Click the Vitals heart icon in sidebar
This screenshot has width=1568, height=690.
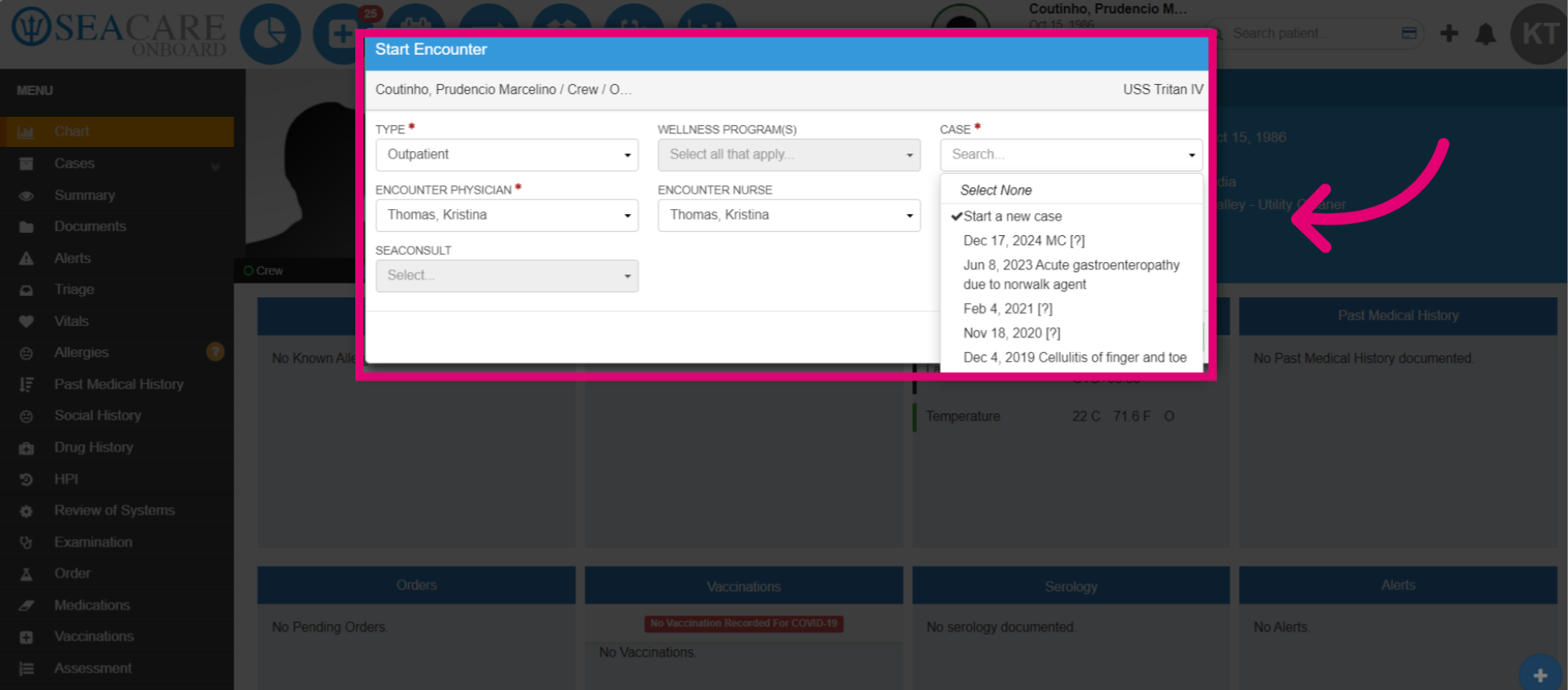(x=26, y=322)
